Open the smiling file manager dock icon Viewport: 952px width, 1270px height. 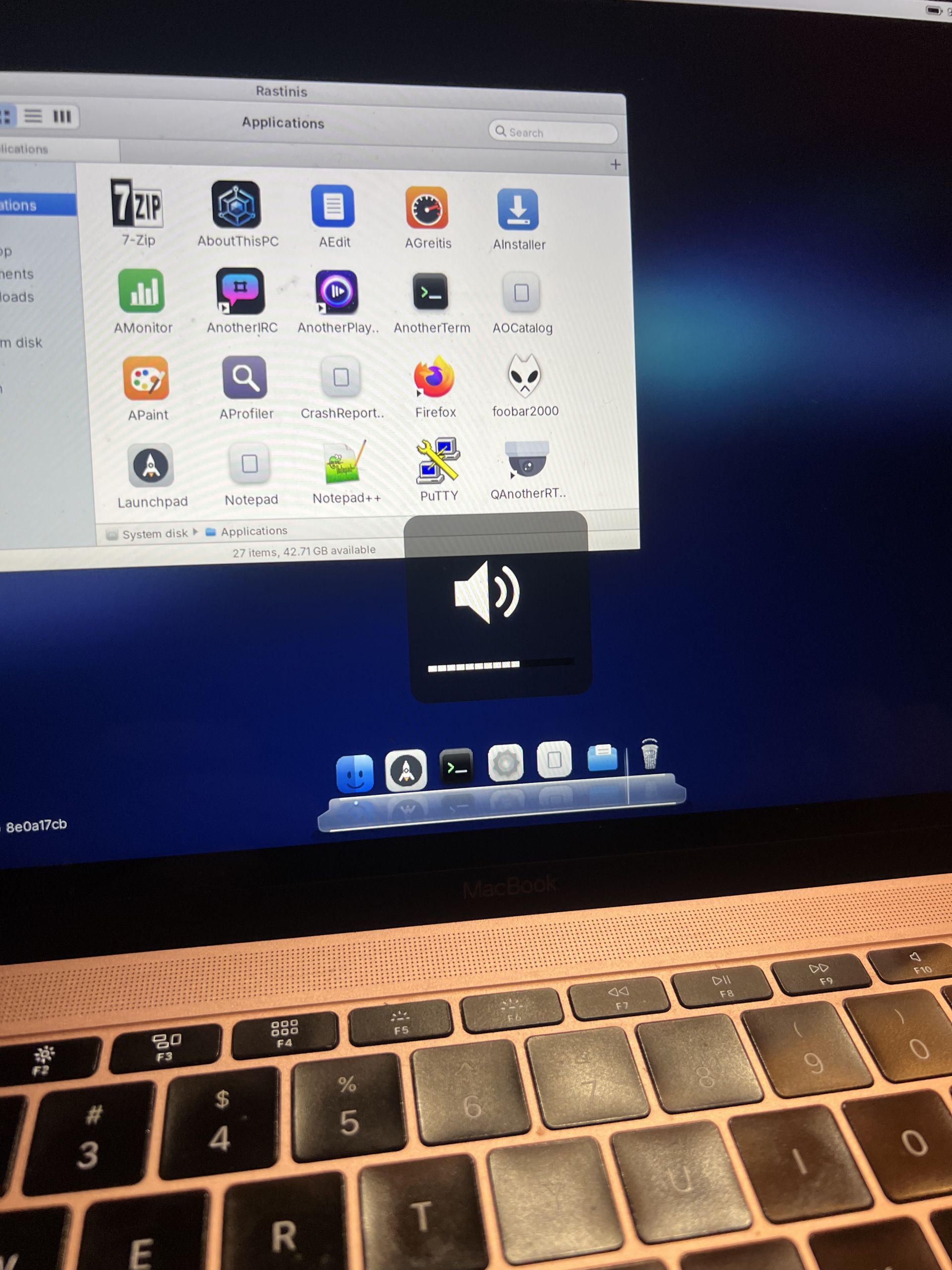click(355, 773)
